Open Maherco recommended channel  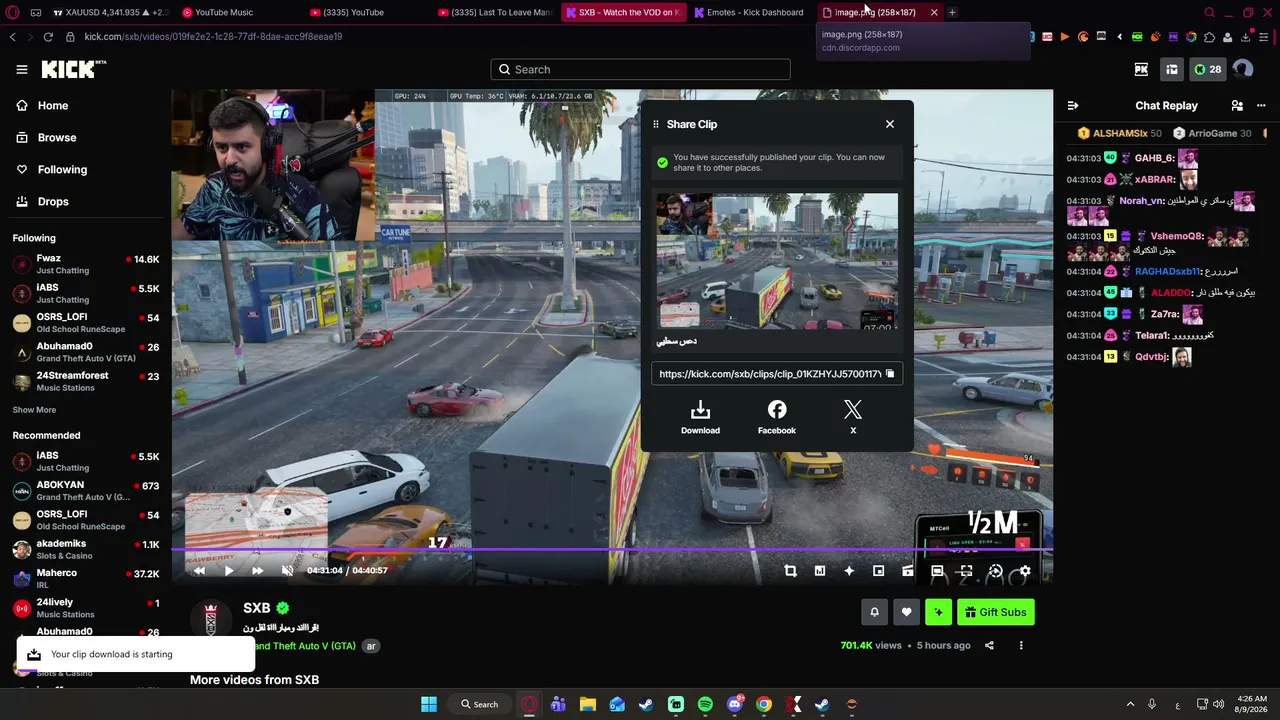pos(85,578)
